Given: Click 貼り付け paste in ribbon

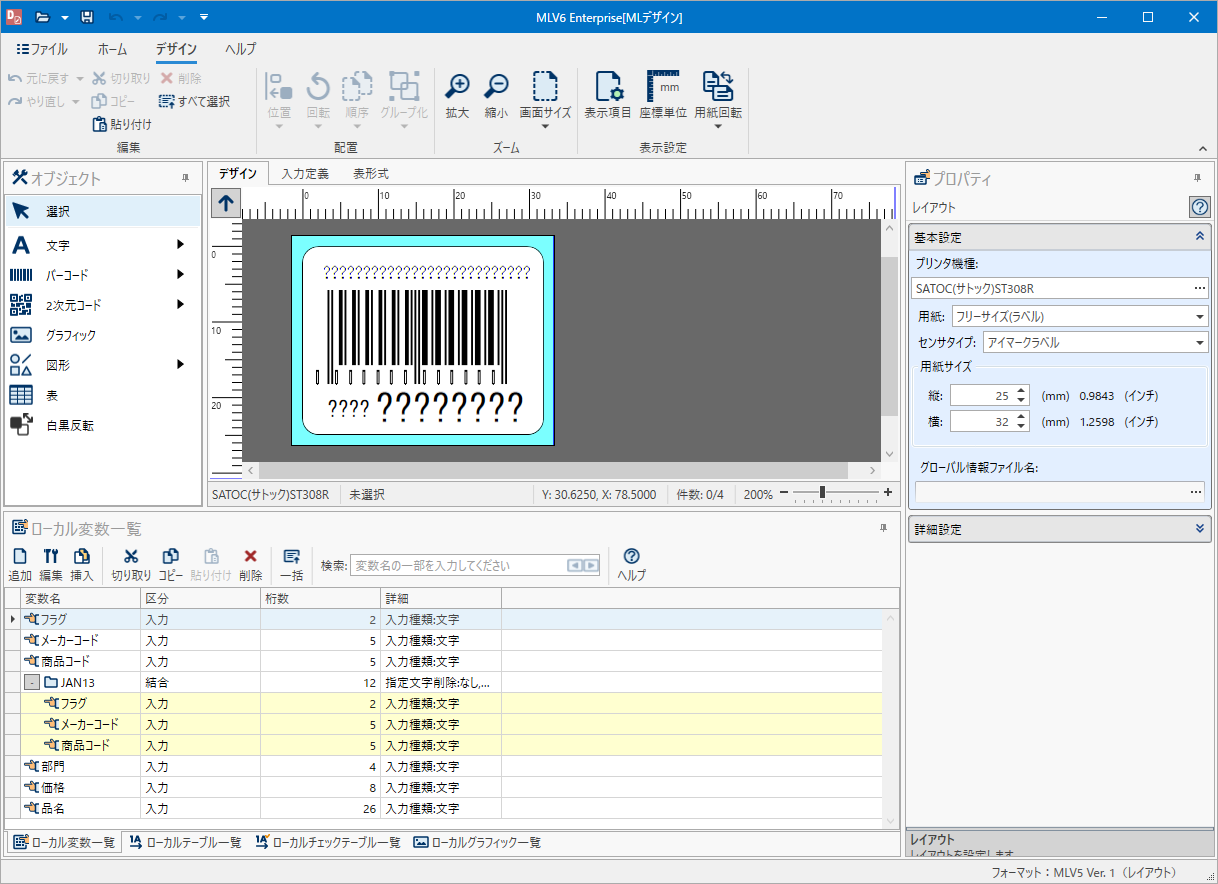Looking at the screenshot, I should click(122, 125).
